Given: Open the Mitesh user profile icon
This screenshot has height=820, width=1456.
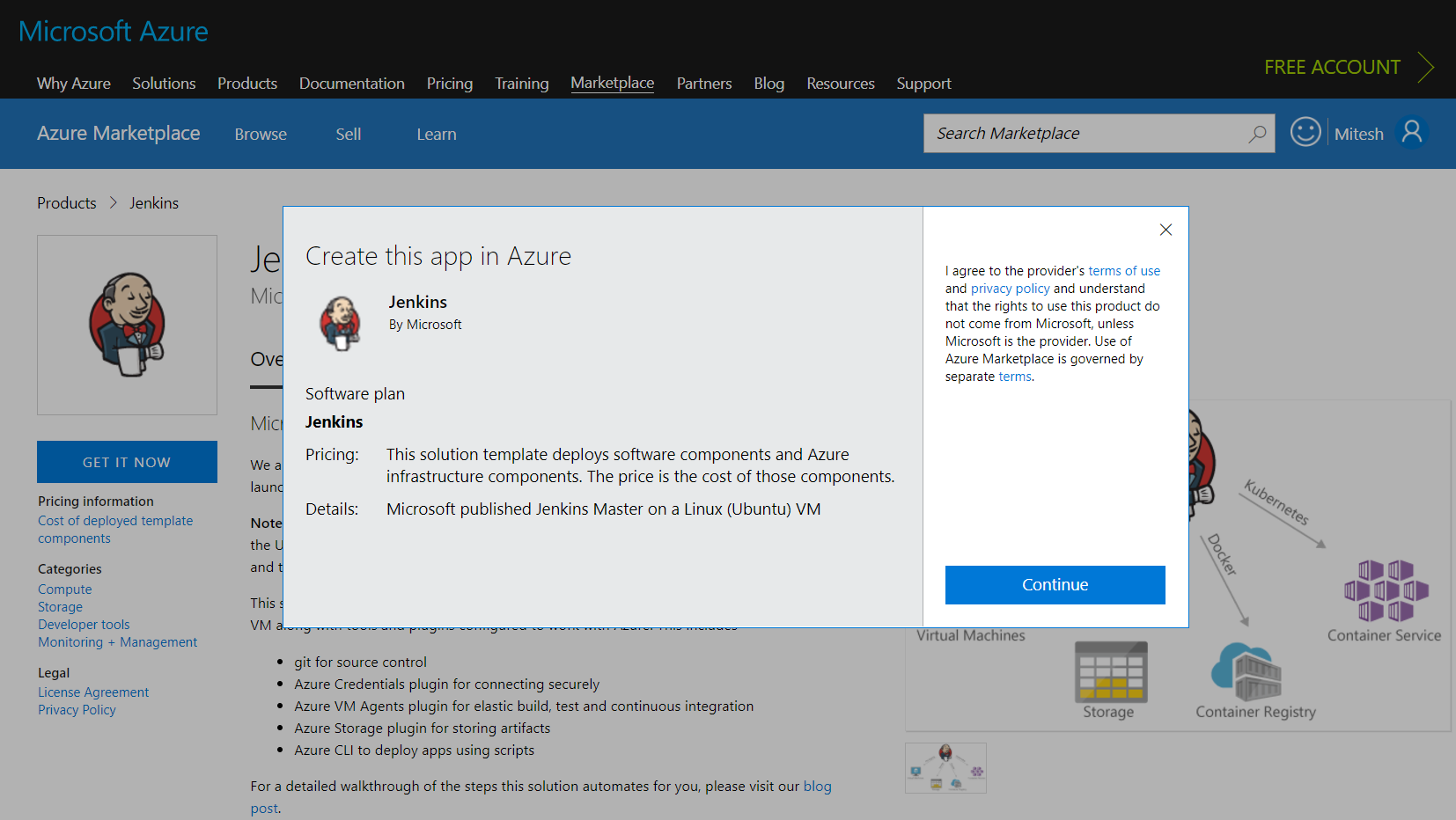Looking at the screenshot, I should coord(1412,132).
